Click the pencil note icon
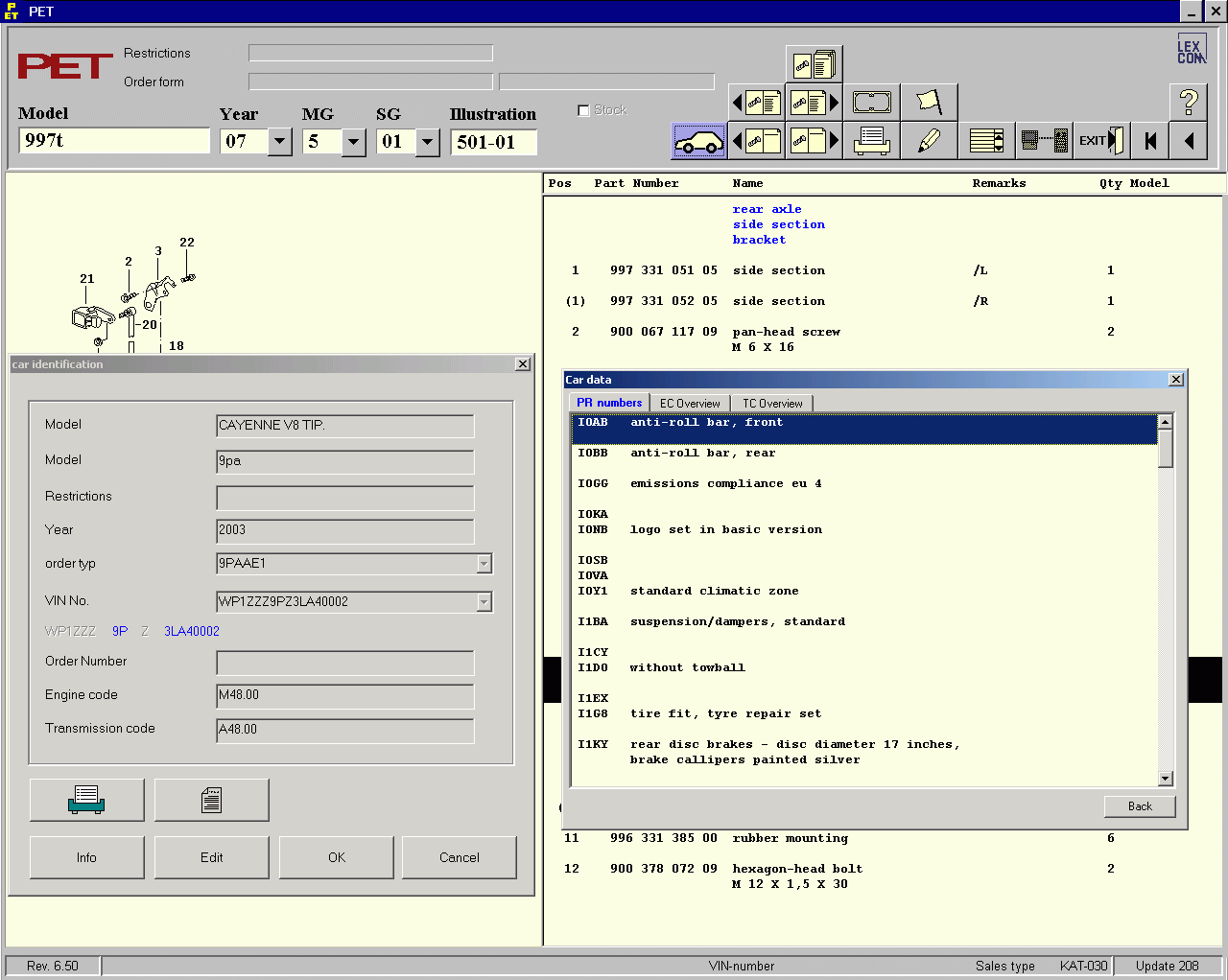 coord(929,141)
